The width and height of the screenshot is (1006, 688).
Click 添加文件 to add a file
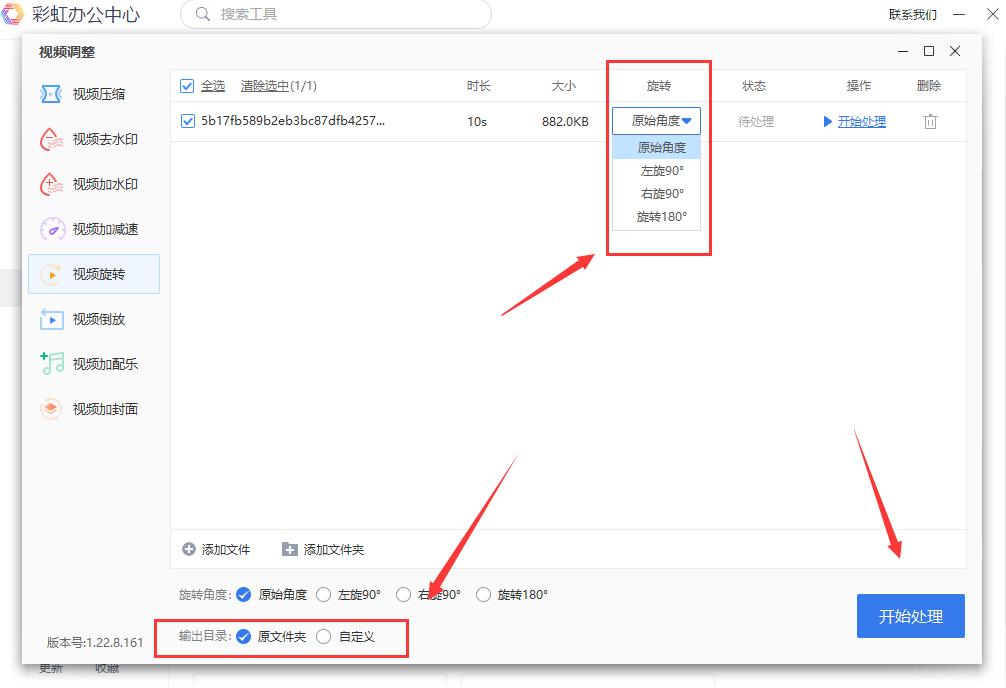(x=217, y=549)
